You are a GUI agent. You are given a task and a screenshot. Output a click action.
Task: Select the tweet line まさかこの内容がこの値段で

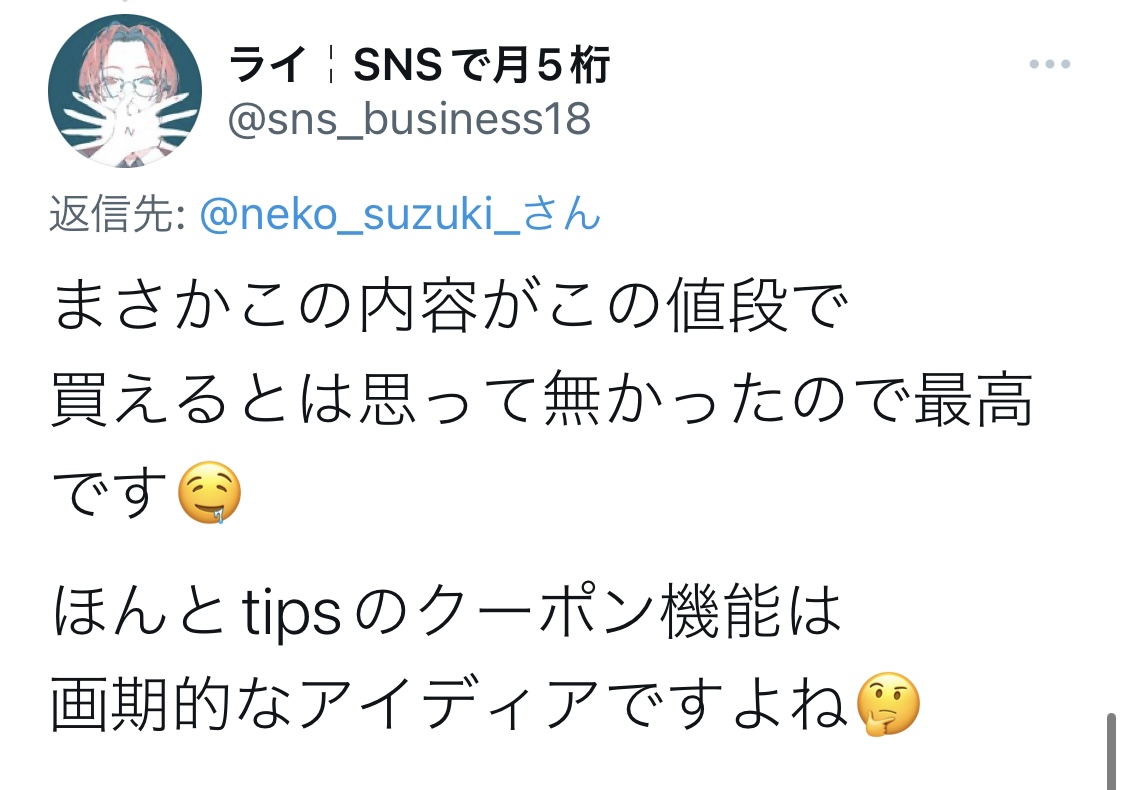click(451, 307)
